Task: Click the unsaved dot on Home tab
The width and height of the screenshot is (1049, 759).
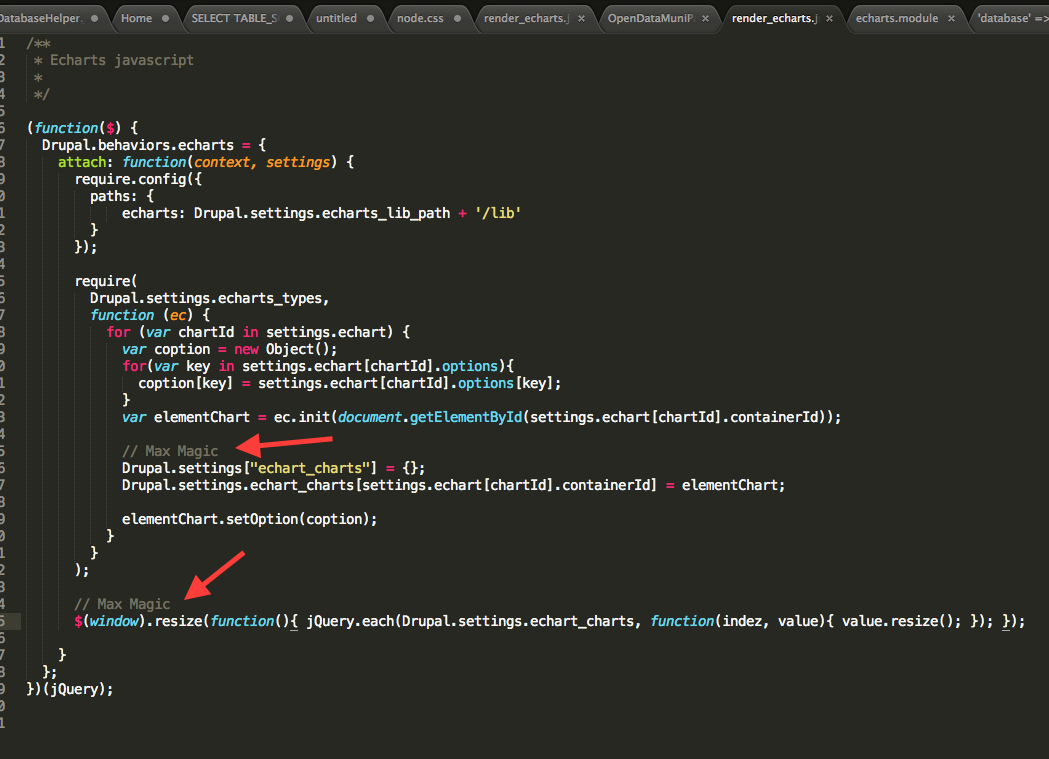Action: point(170,18)
